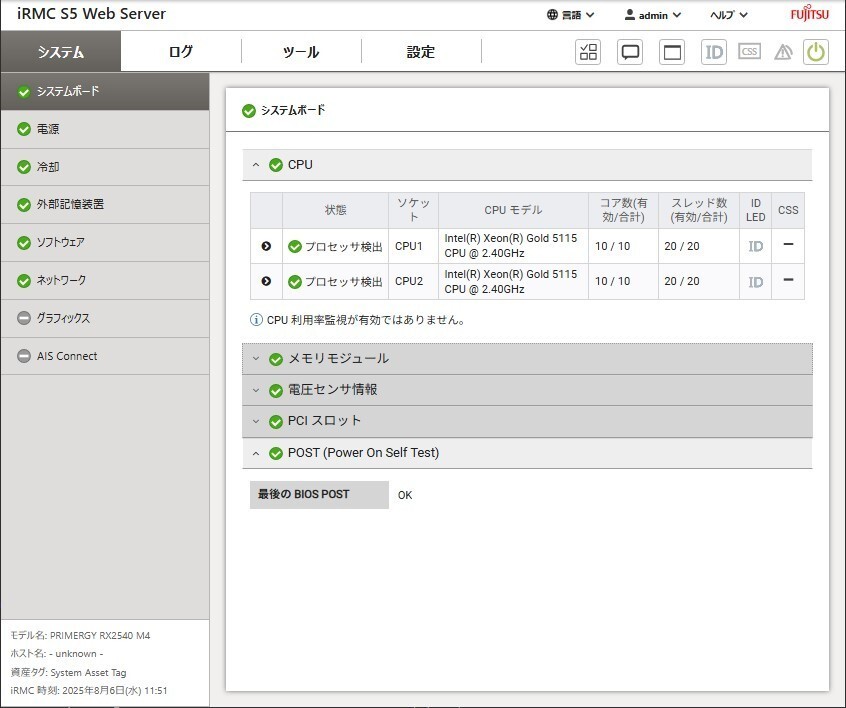Open the message bubble icon

[630, 52]
